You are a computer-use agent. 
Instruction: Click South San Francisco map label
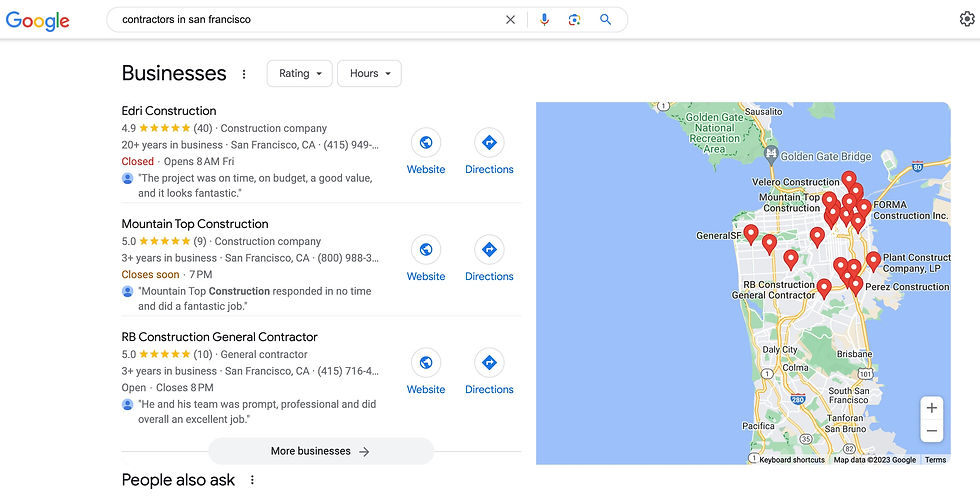849,395
